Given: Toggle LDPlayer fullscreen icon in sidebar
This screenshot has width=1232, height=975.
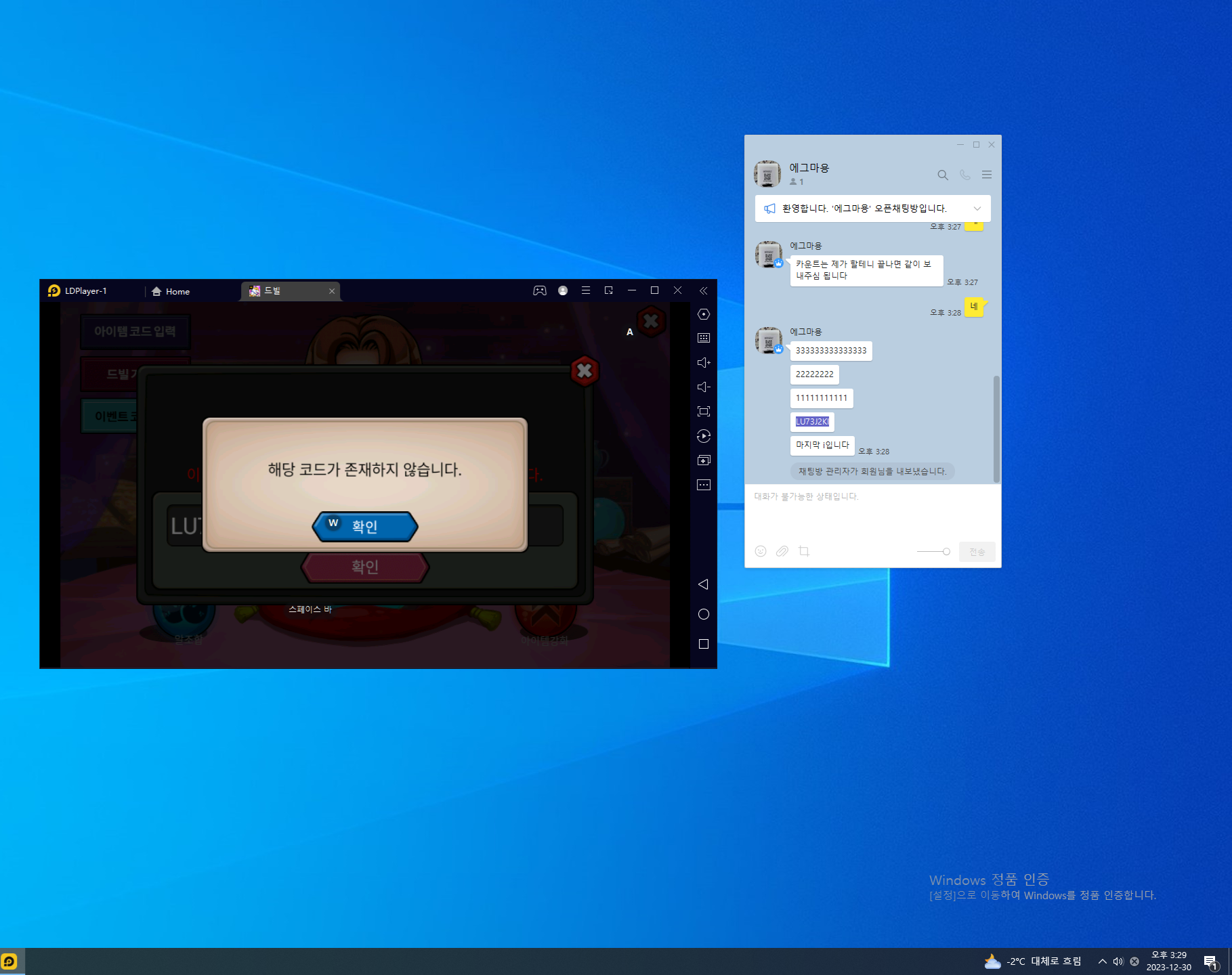Looking at the screenshot, I should click(x=704, y=412).
